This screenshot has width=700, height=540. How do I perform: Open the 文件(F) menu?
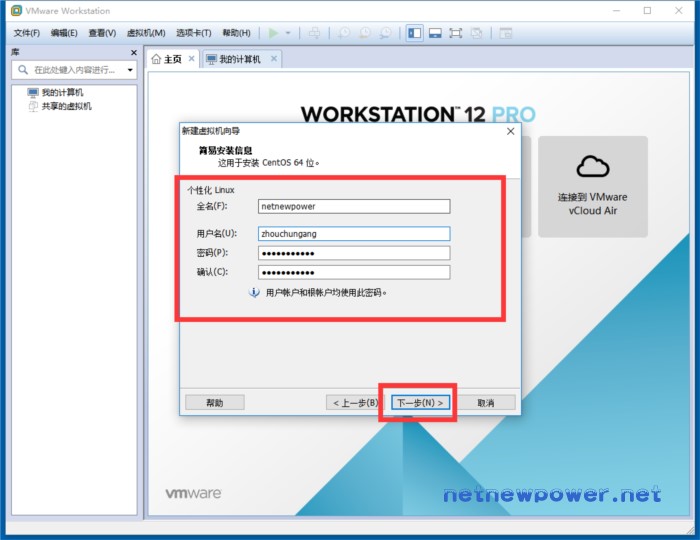26,33
